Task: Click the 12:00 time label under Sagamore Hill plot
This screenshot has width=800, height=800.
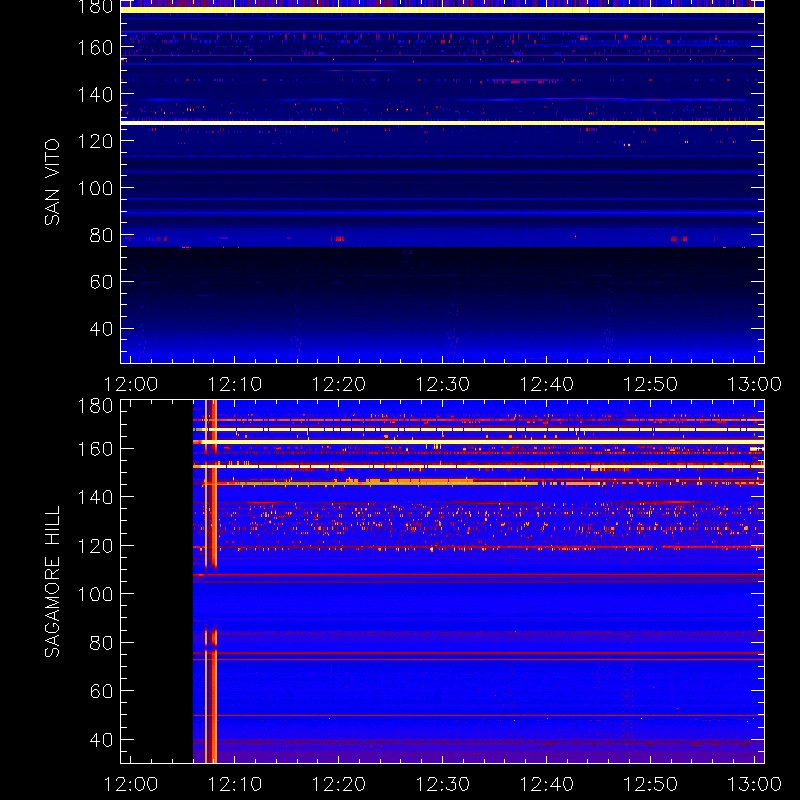Action: click(131, 784)
